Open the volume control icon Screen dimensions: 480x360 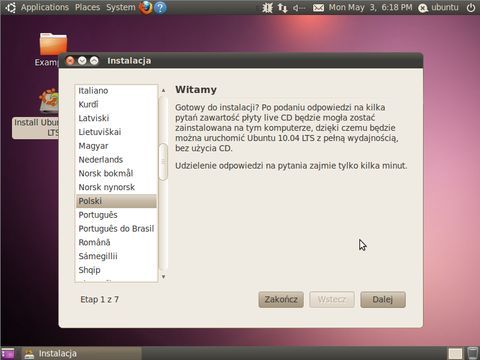click(299, 7)
